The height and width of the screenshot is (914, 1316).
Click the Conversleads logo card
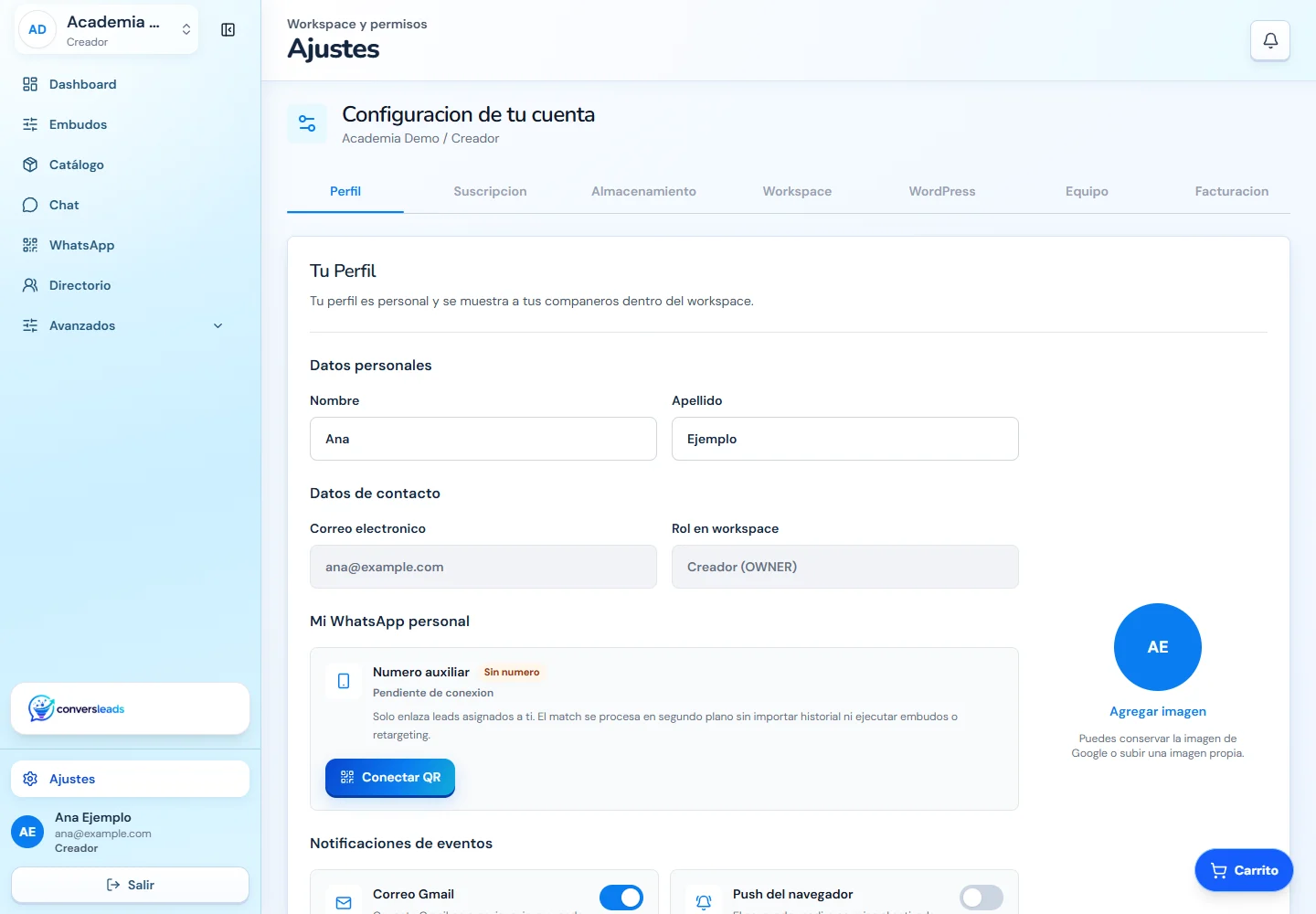tap(130, 708)
